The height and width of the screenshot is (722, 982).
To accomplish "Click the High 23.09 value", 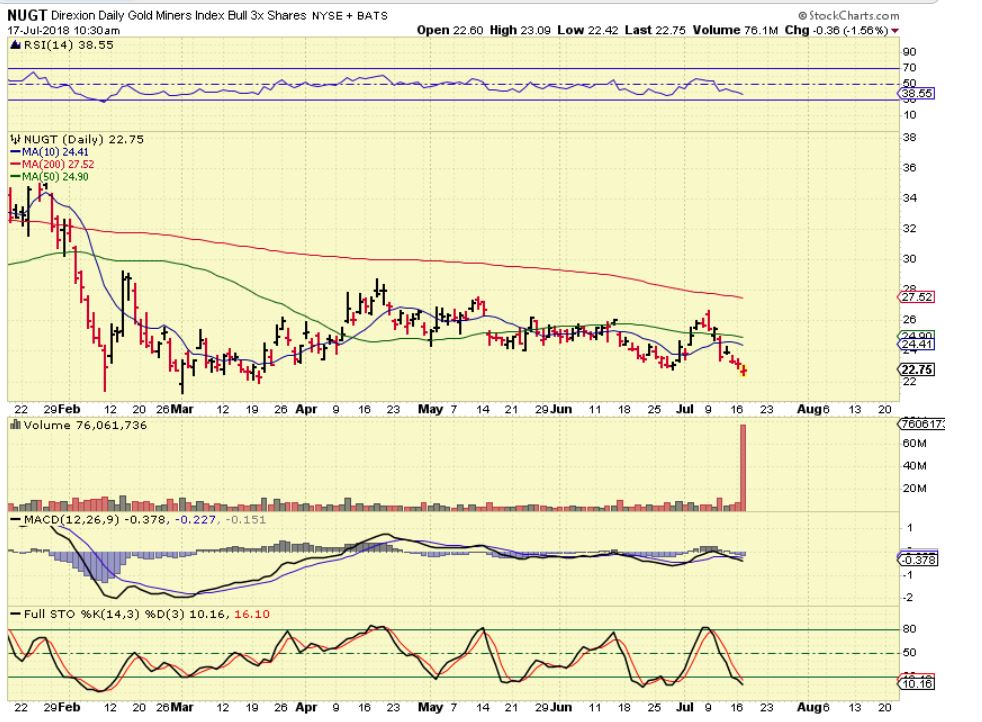I will coord(520,30).
